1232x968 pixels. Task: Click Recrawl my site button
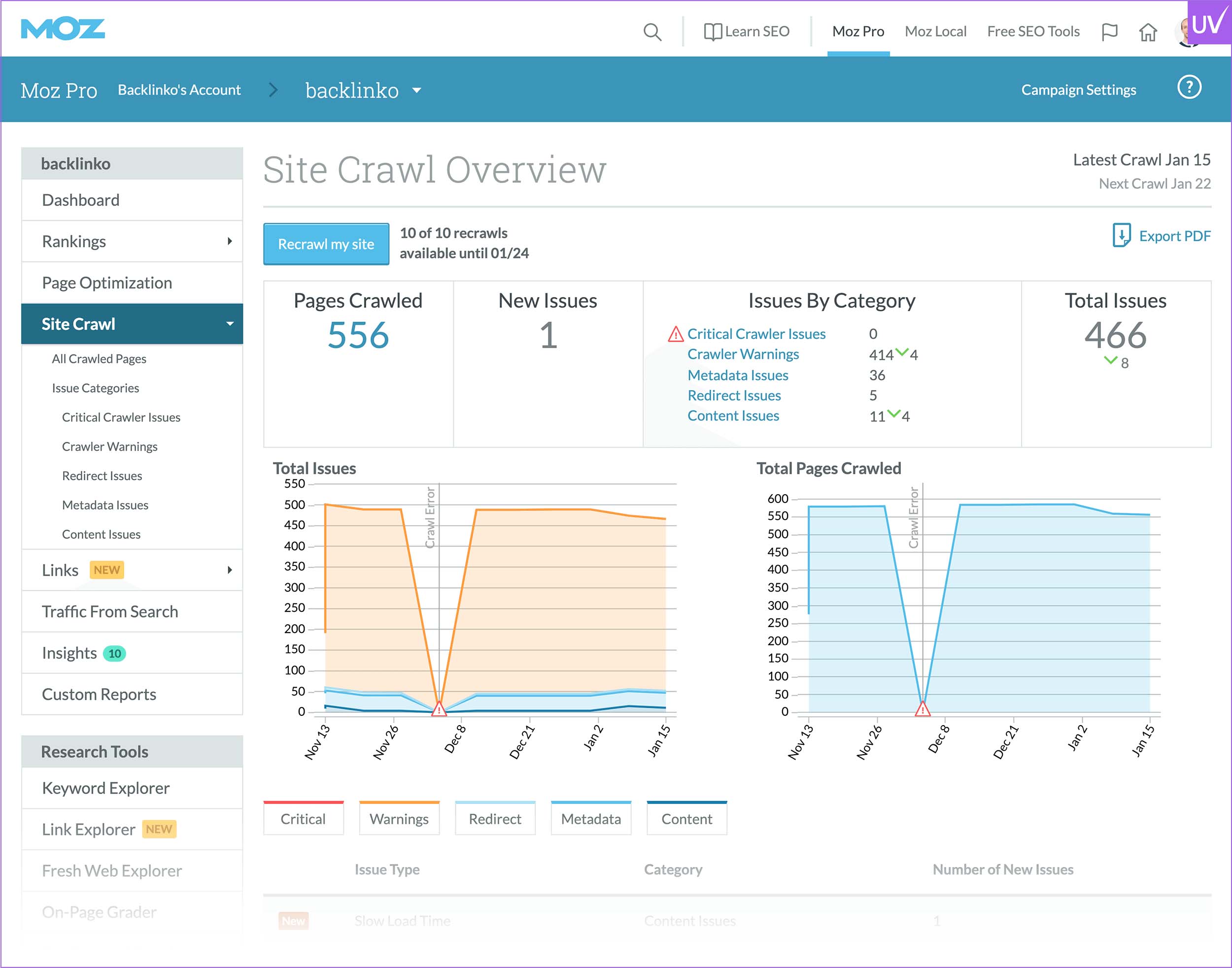(326, 244)
